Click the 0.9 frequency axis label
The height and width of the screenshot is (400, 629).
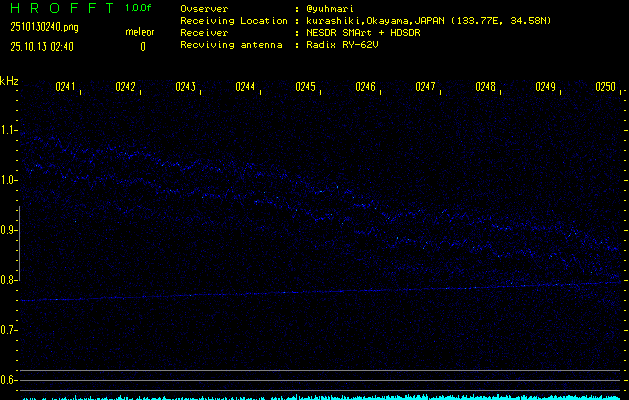tap(9, 230)
